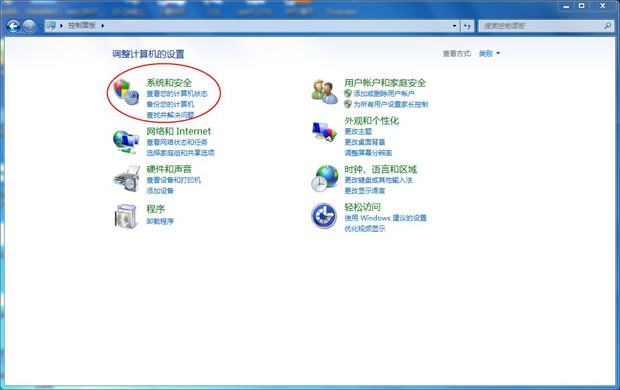Open the 系统和安全 heading link
The width and height of the screenshot is (620, 390).
[x=169, y=83]
